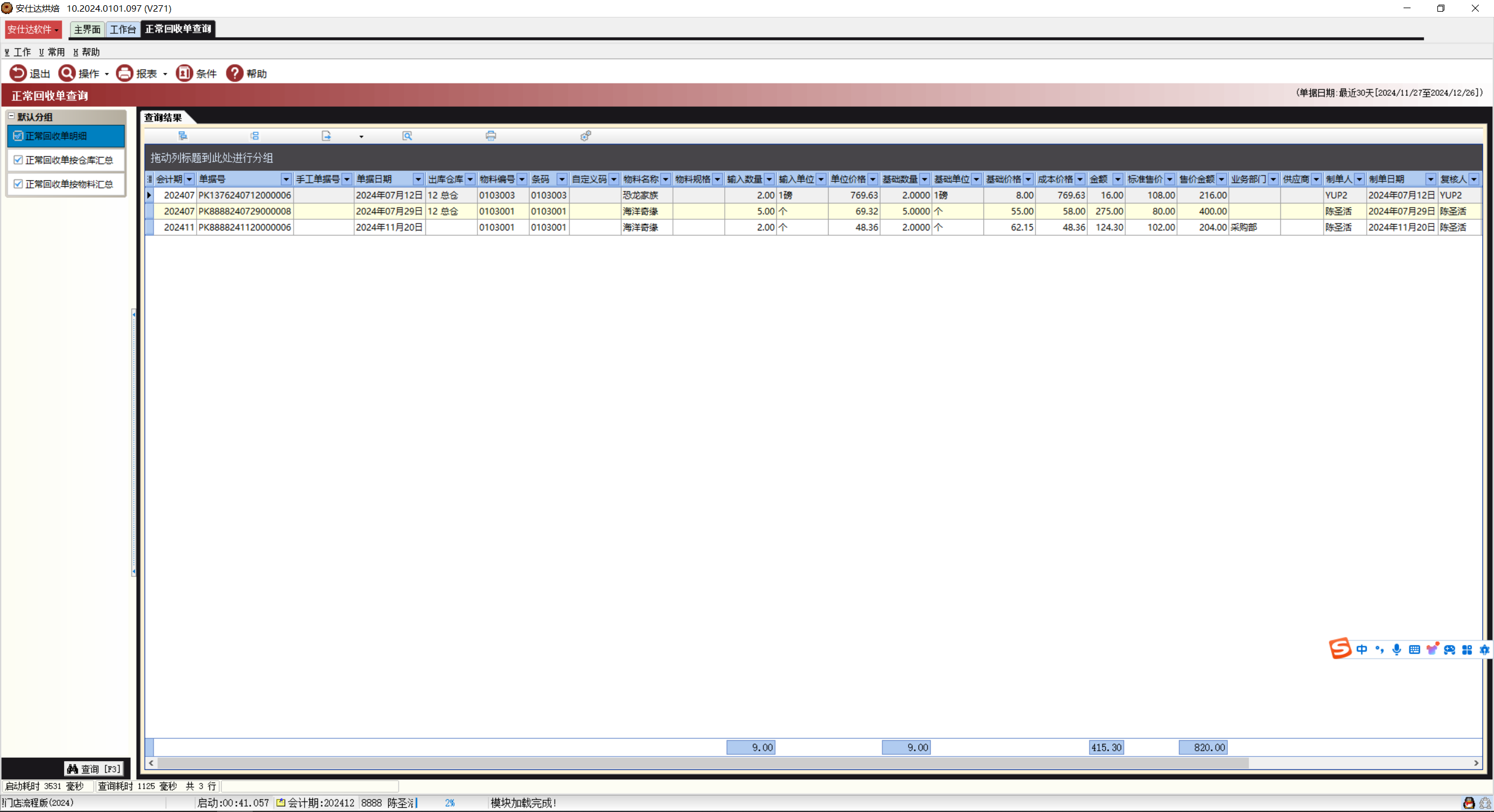
Task: Click the gear settings icon in results toolbar
Action: (586, 136)
